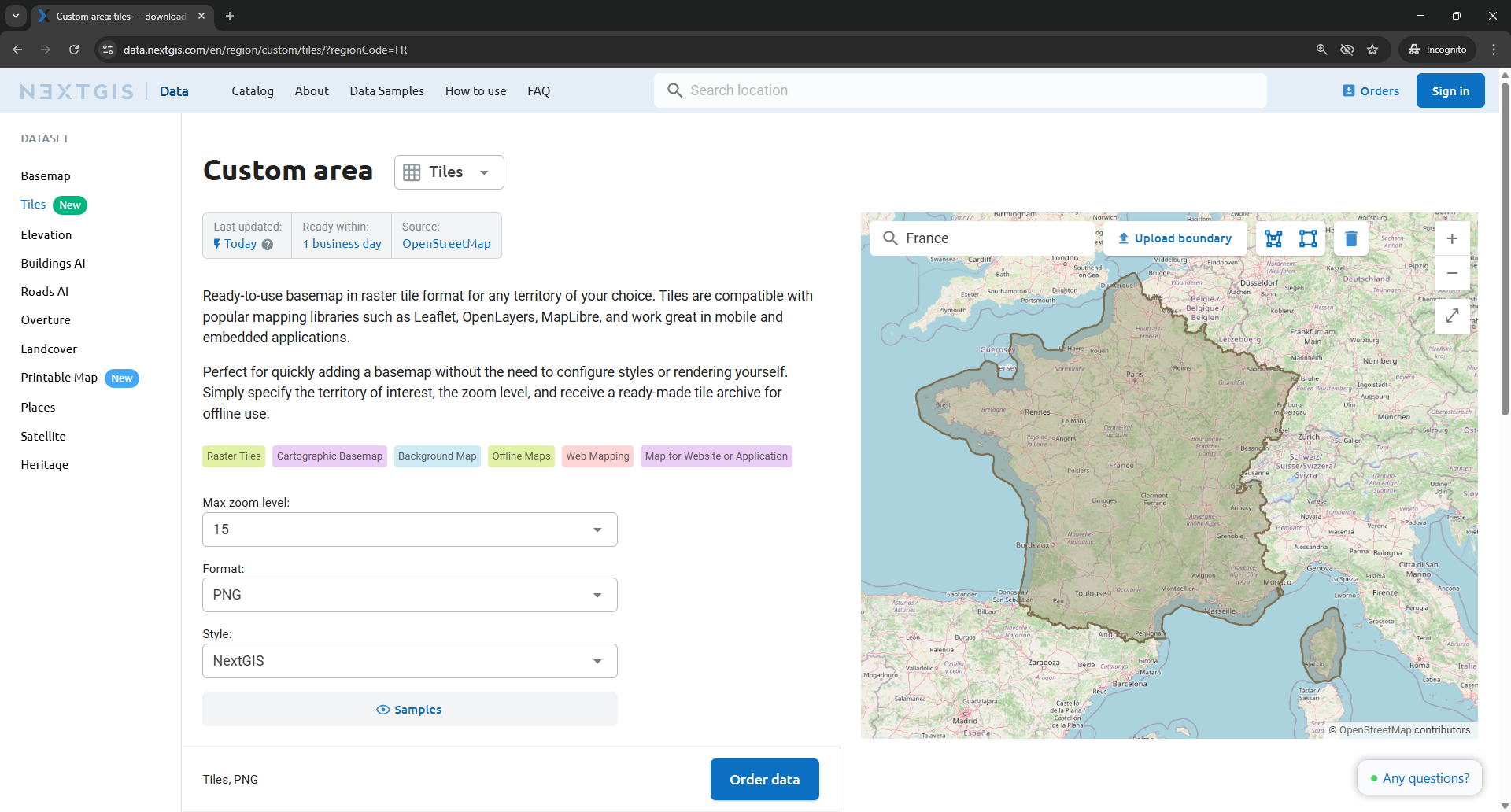Zoom in the map with plus button
This screenshot has height=812, width=1511.
[x=1453, y=238]
